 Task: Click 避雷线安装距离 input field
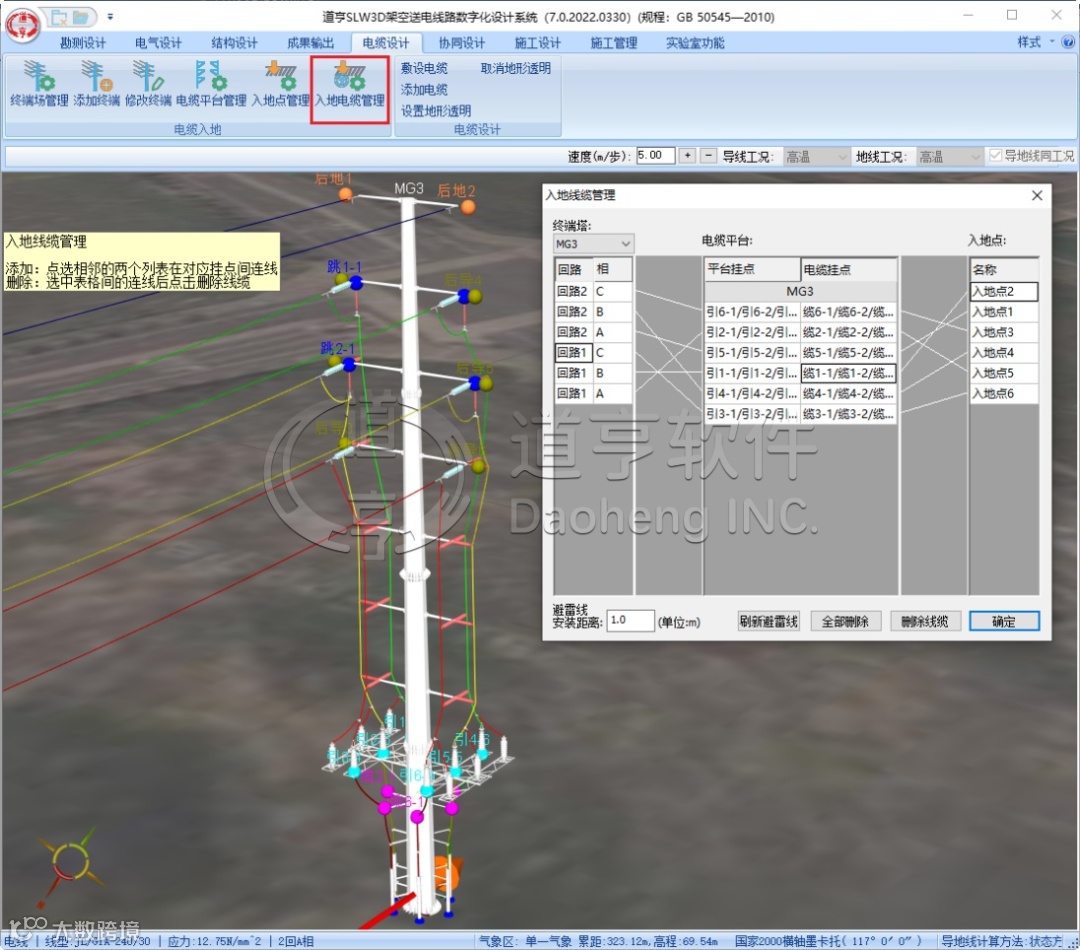(630, 621)
